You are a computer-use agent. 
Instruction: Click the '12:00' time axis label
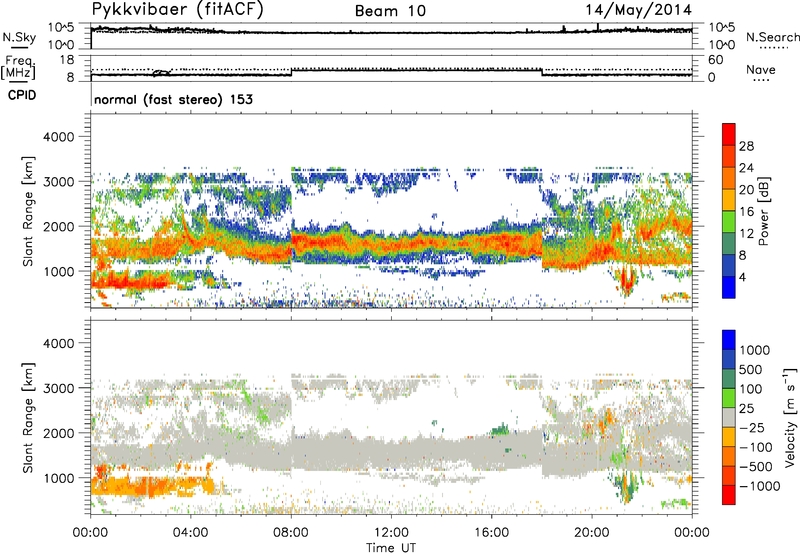(x=391, y=533)
